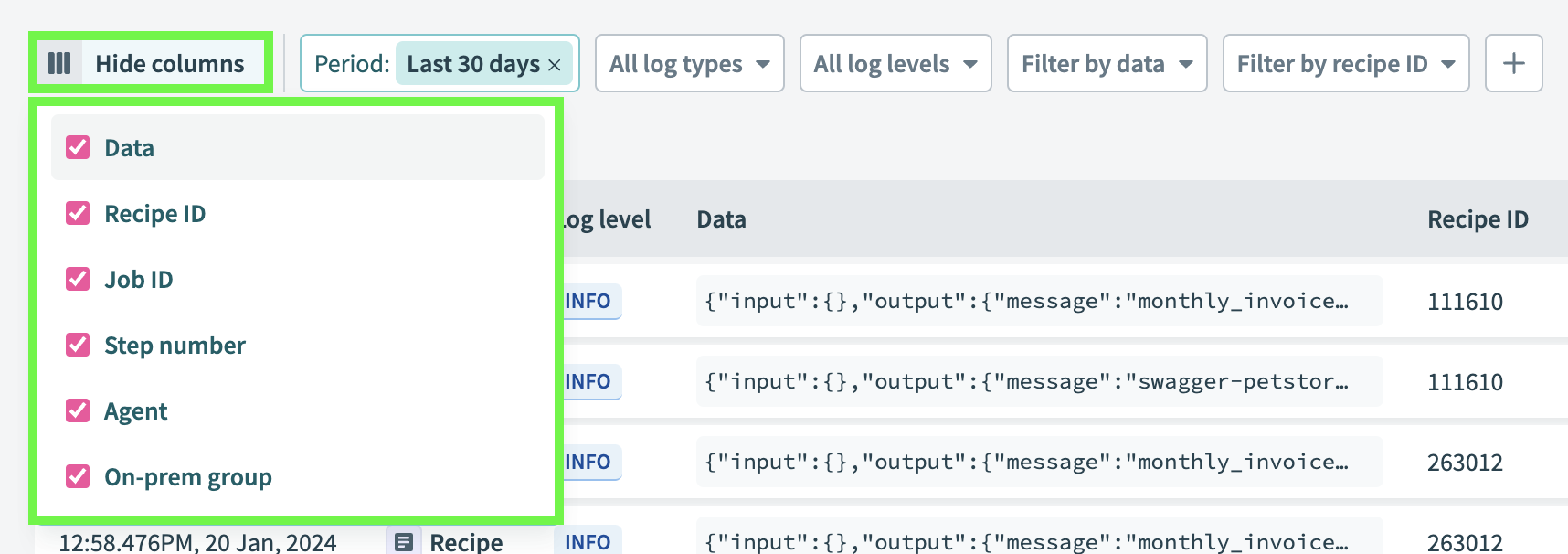Click the Last 30 days period chip

(477, 65)
